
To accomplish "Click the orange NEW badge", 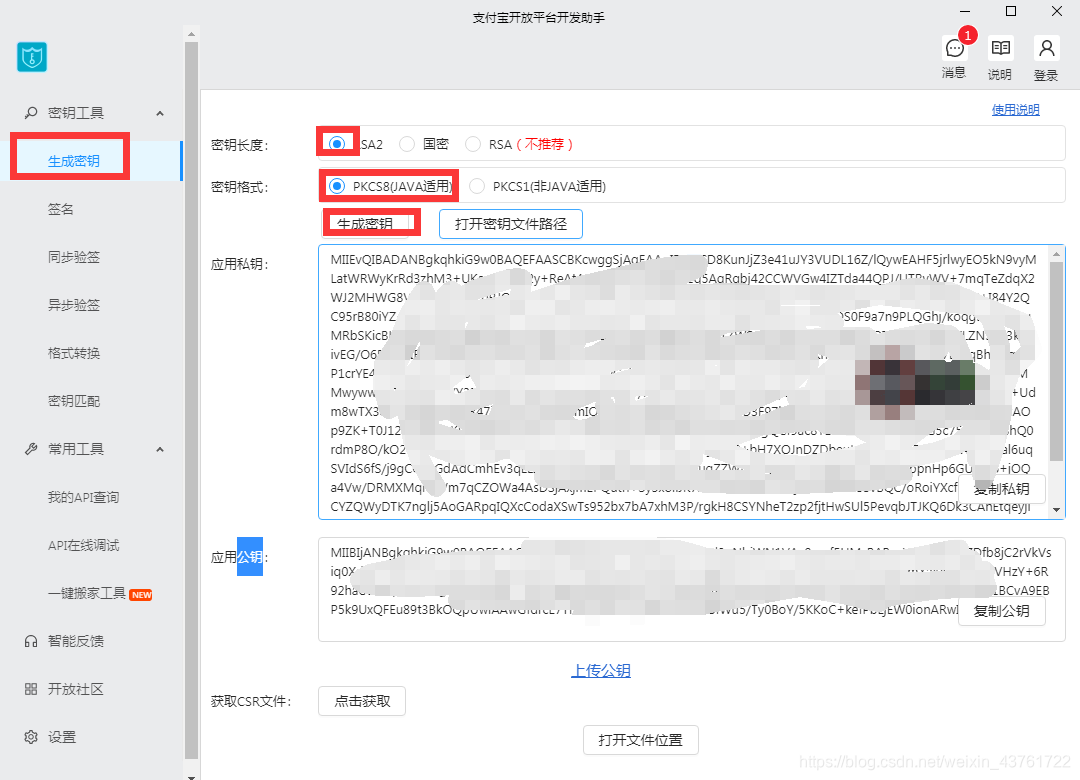I will coord(141,595).
